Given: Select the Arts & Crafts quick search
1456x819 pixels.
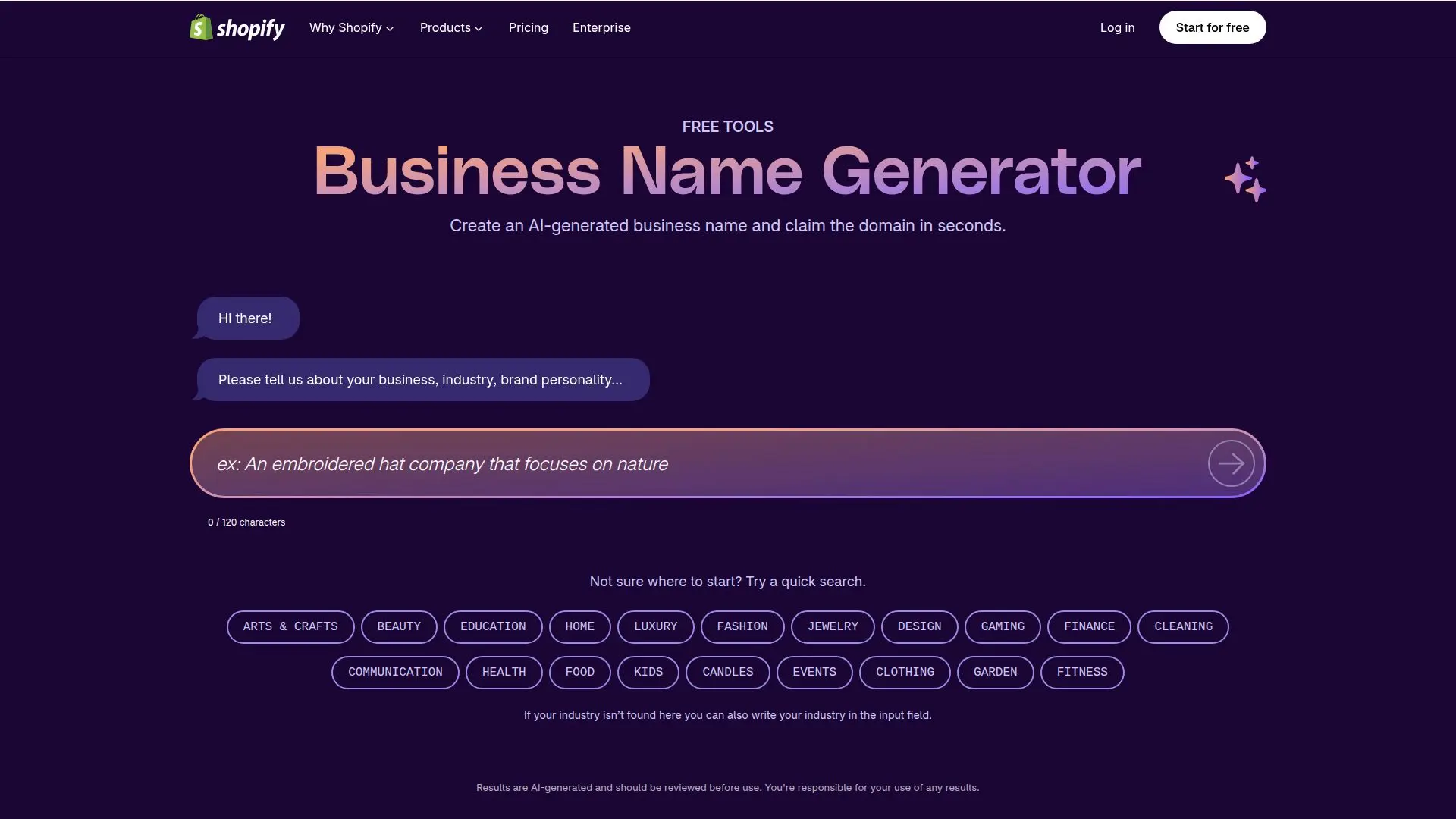Looking at the screenshot, I should 290,626.
